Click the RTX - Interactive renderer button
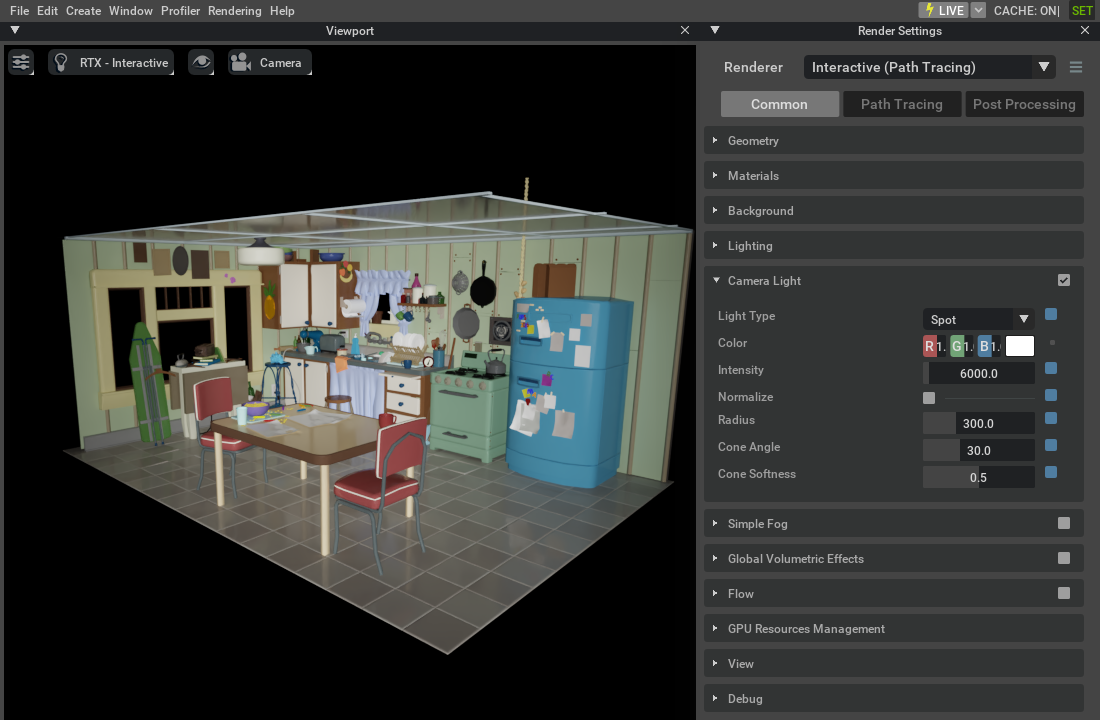The height and width of the screenshot is (720, 1100). 111,62
